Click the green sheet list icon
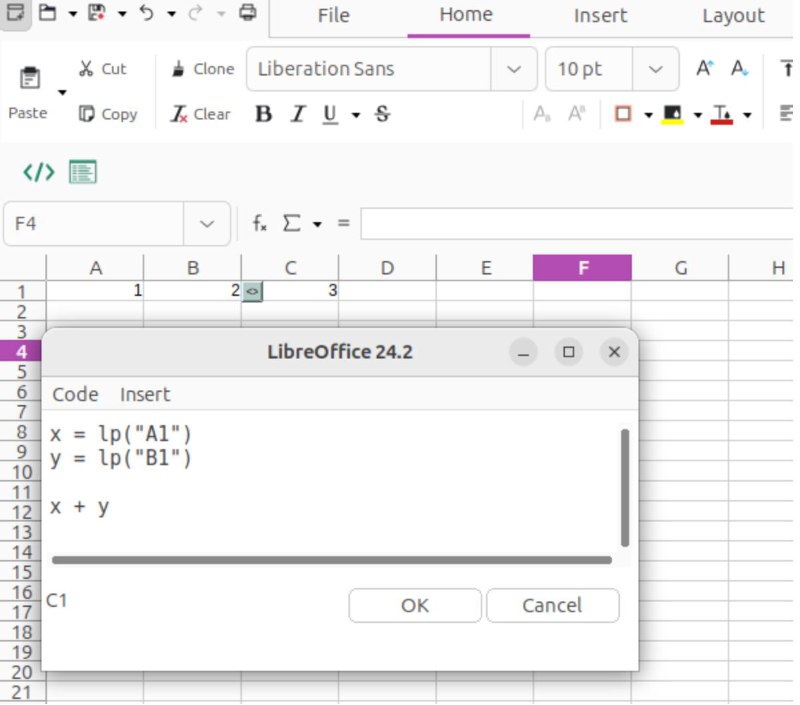The height and width of the screenshot is (705, 800). point(83,172)
